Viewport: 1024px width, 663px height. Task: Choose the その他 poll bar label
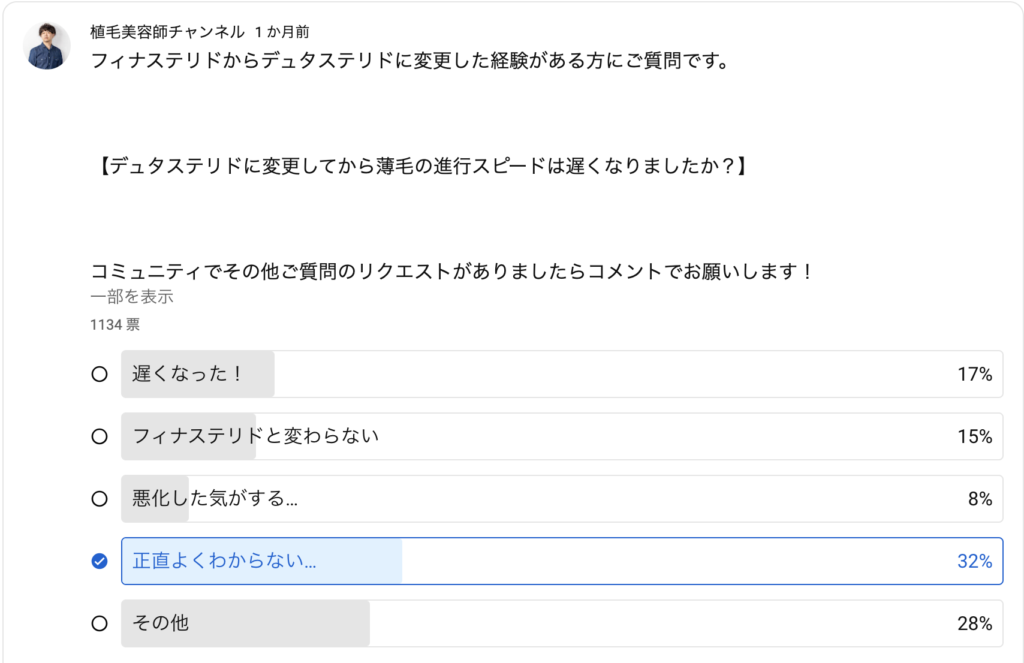(x=161, y=623)
